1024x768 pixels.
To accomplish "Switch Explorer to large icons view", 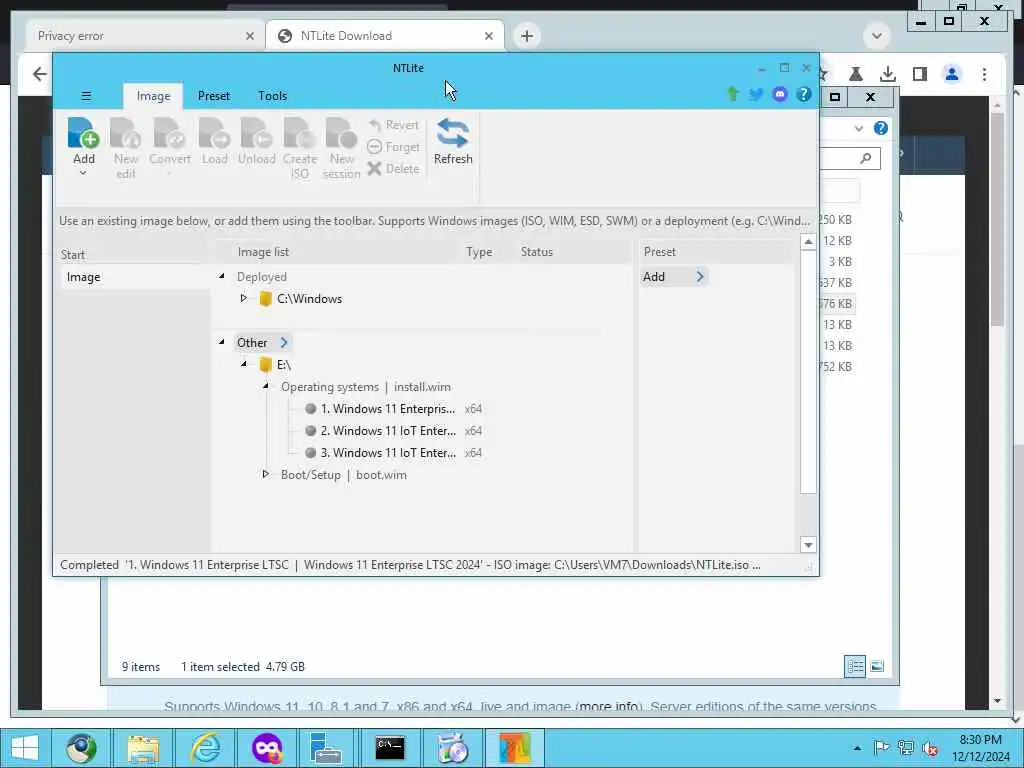I will (877, 666).
